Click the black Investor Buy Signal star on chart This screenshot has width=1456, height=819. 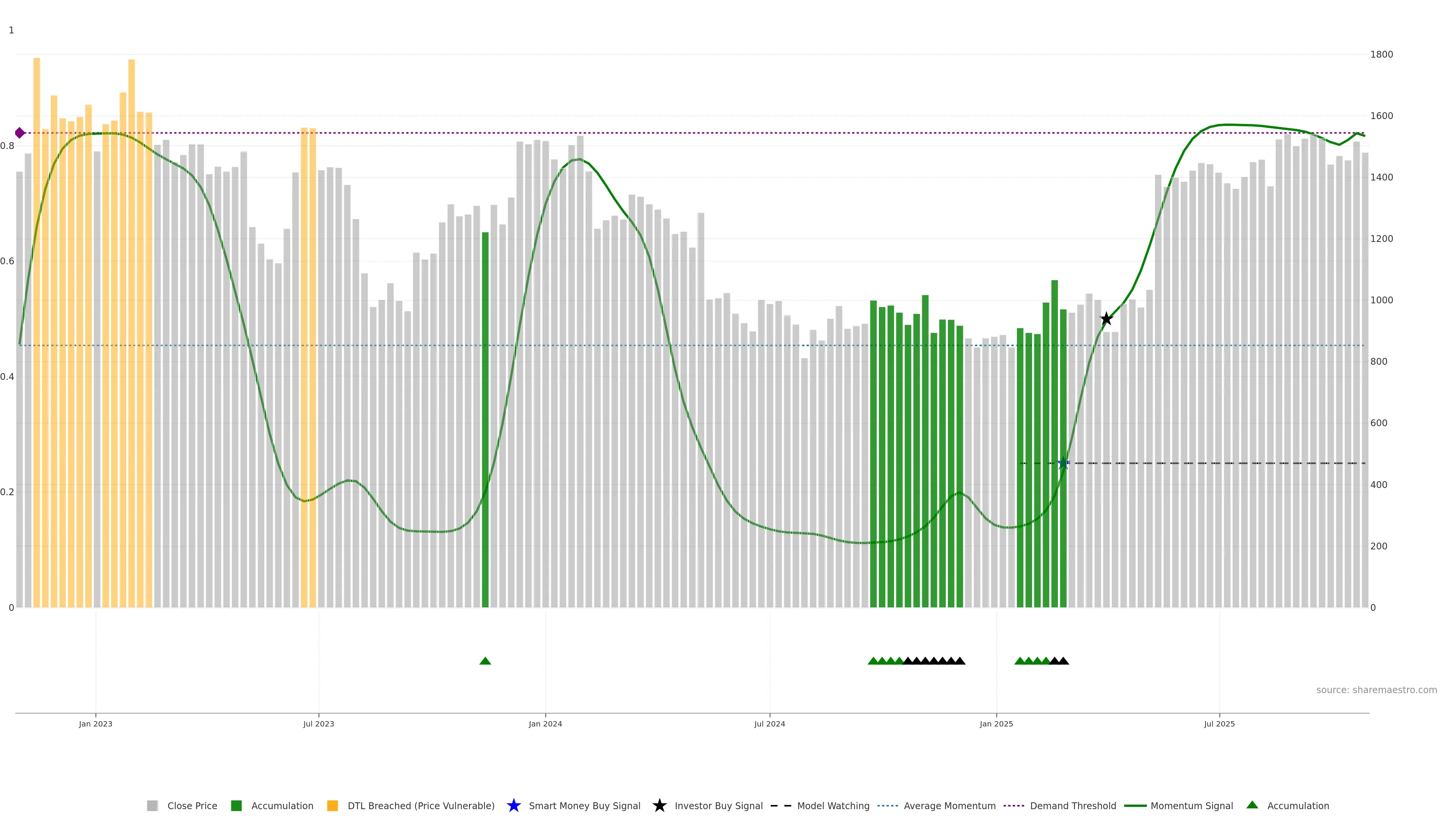1106,319
